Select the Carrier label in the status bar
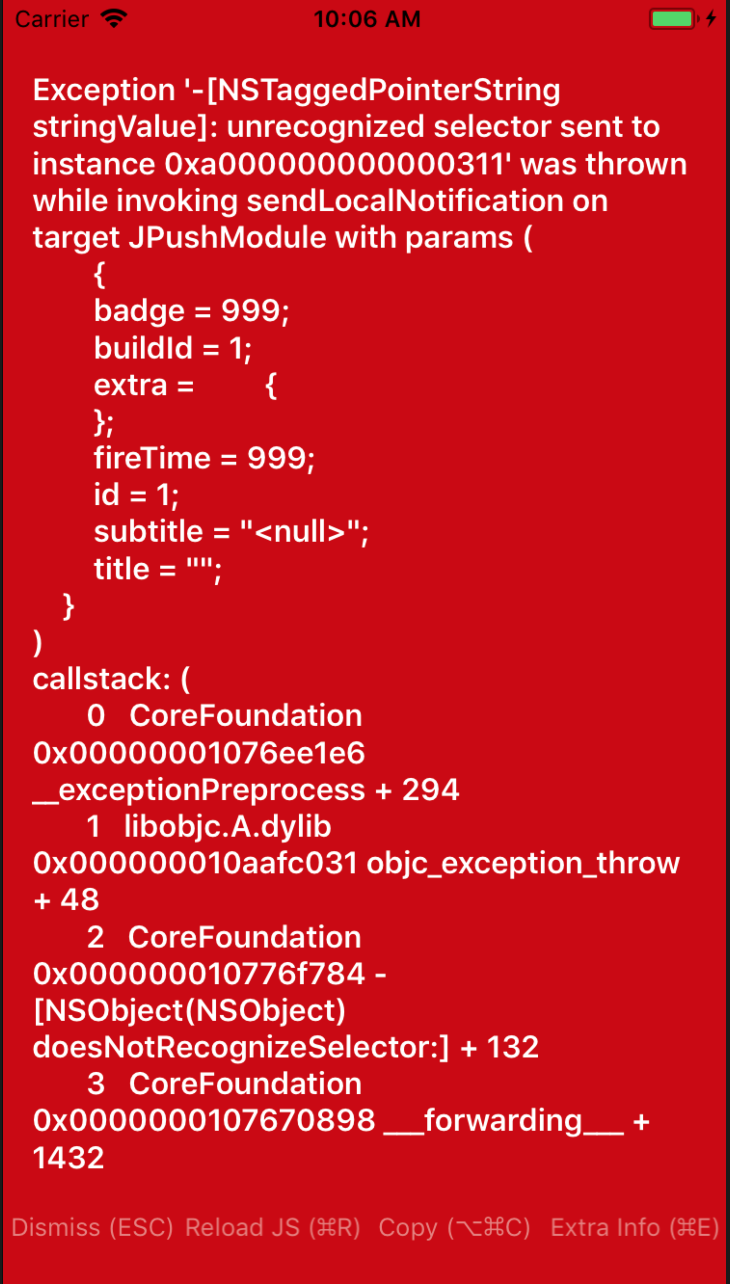This screenshot has height=1284, width=730. tap(51, 19)
